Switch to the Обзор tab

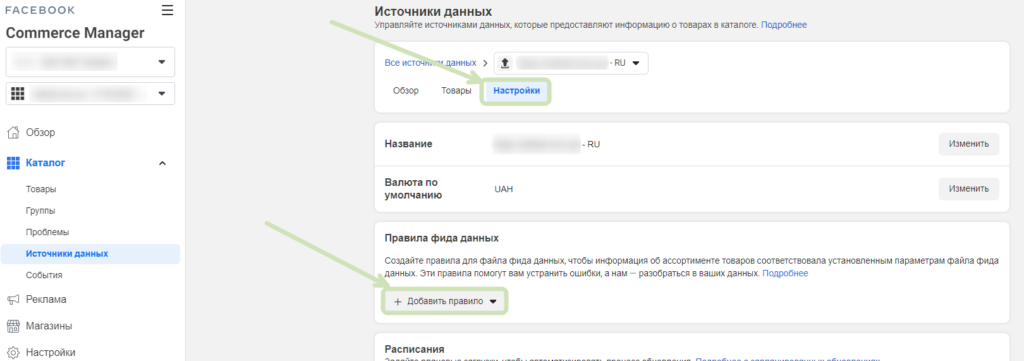point(406,91)
